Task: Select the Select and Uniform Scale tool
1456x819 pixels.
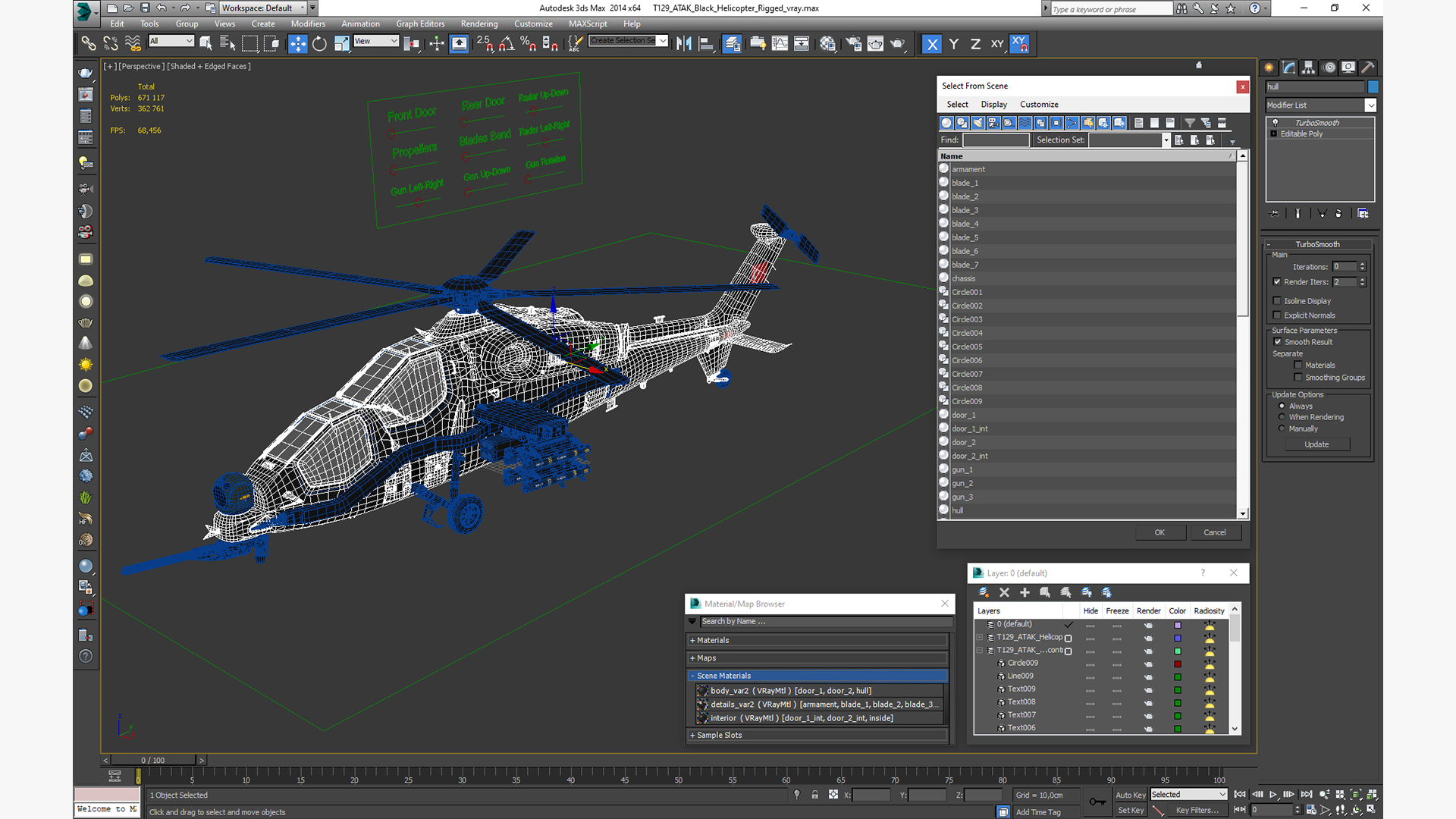Action: click(342, 44)
